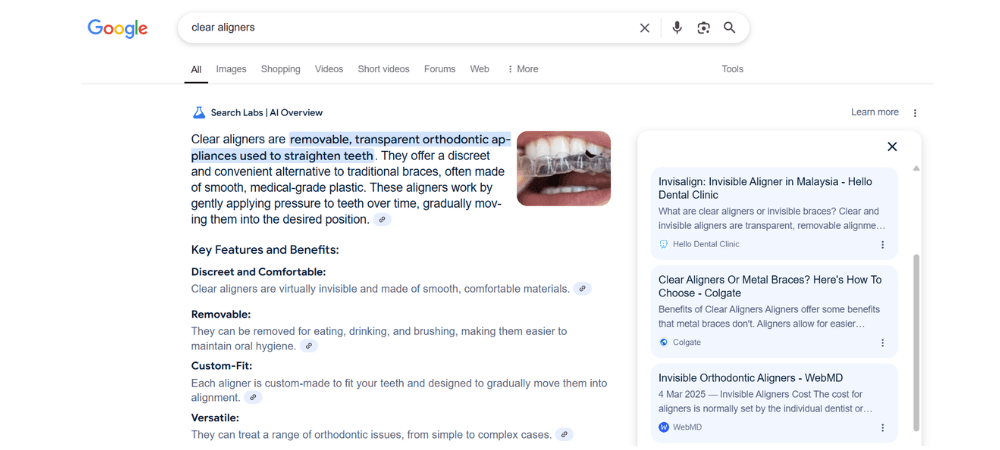Click the Google logo
Image resolution: width=1000 pixels, height=450 pixels.
click(x=117, y=28)
